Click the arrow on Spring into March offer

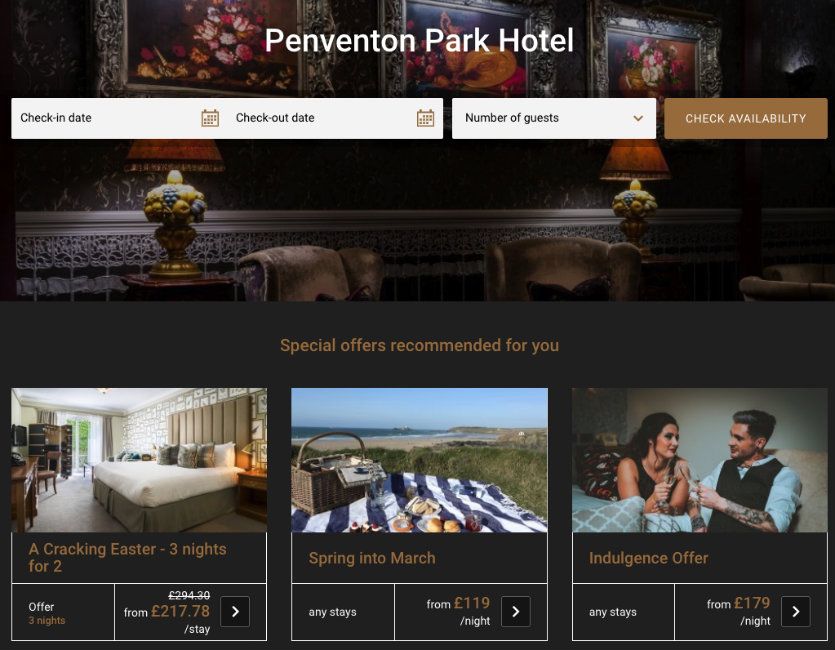(x=515, y=612)
